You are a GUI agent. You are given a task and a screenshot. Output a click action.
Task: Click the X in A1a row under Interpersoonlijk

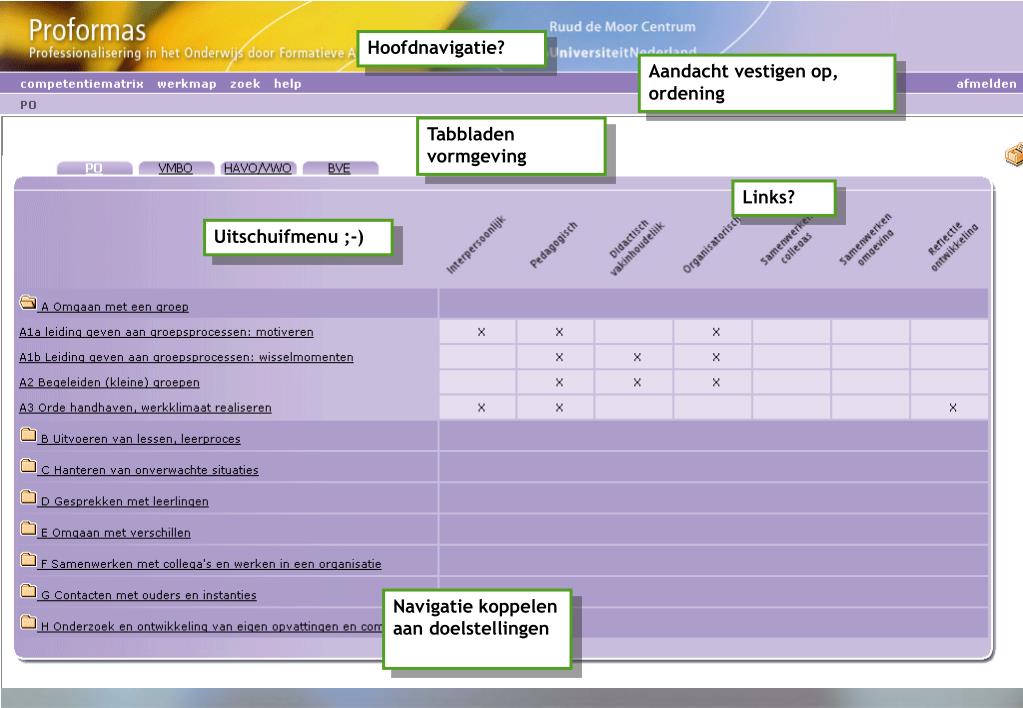pyautogui.click(x=481, y=332)
